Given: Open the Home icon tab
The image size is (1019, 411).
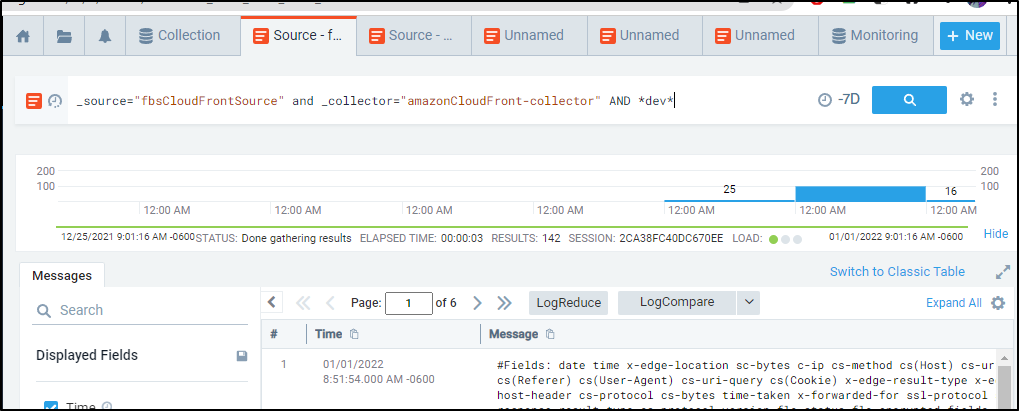Looking at the screenshot, I should pyautogui.click(x=23, y=37).
